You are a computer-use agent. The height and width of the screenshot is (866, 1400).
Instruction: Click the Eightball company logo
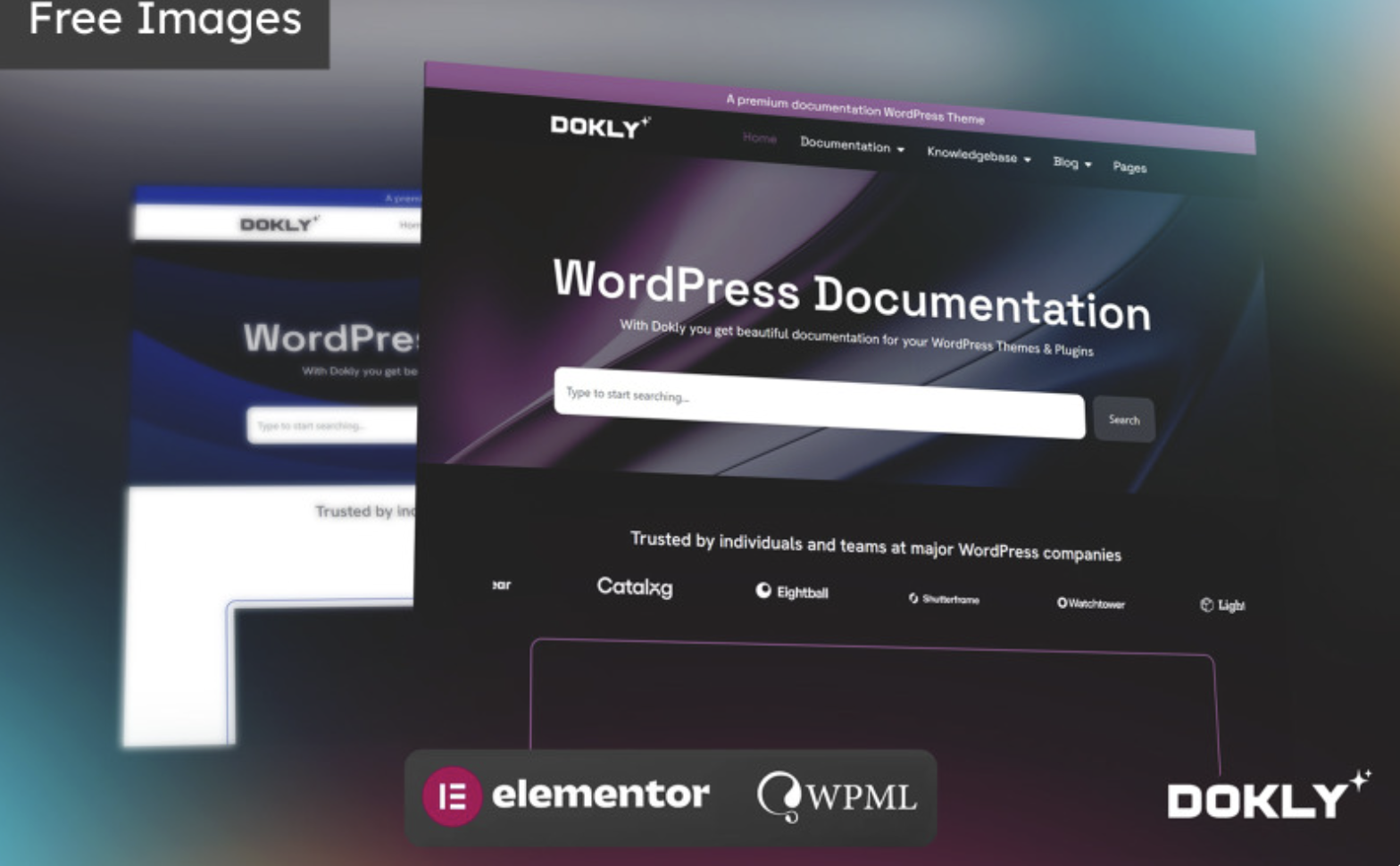(792, 592)
